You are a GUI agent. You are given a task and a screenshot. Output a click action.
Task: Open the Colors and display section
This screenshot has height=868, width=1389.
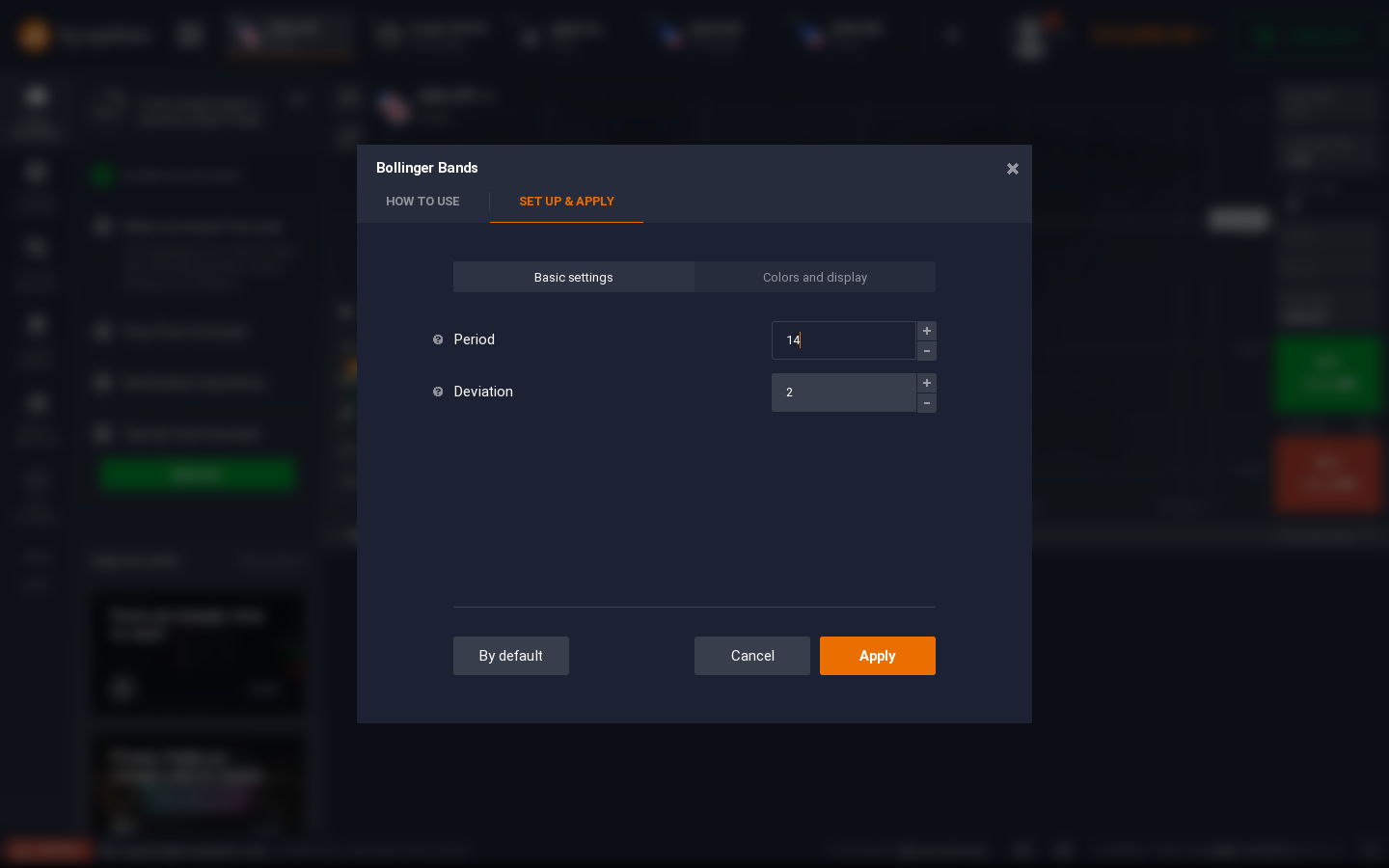tap(815, 277)
